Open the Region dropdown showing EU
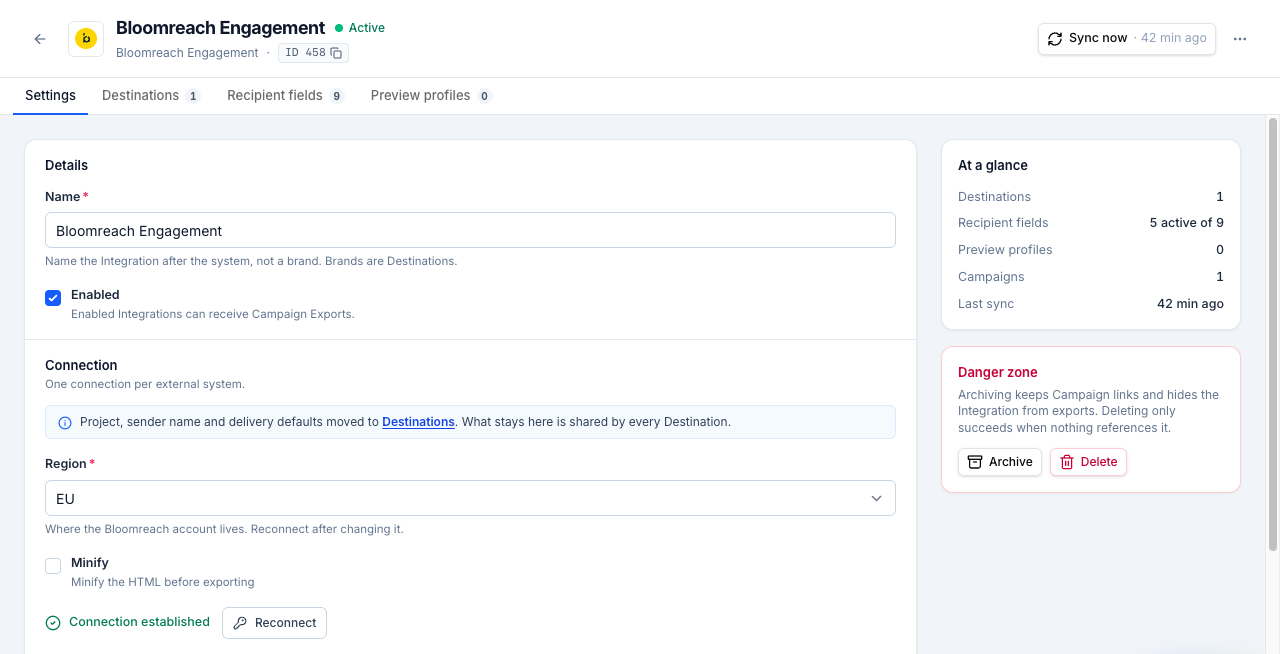 coord(470,498)
